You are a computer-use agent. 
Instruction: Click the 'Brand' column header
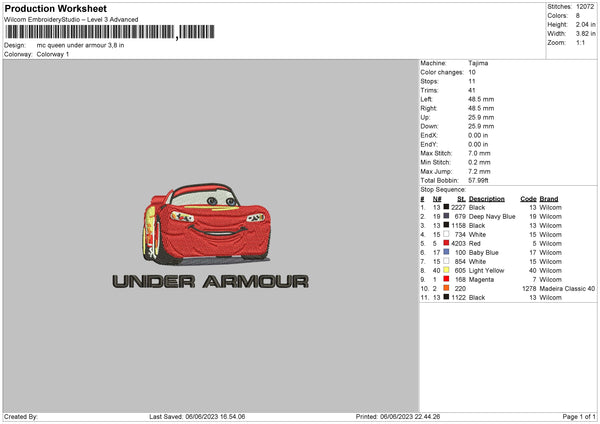click(549, 199)
